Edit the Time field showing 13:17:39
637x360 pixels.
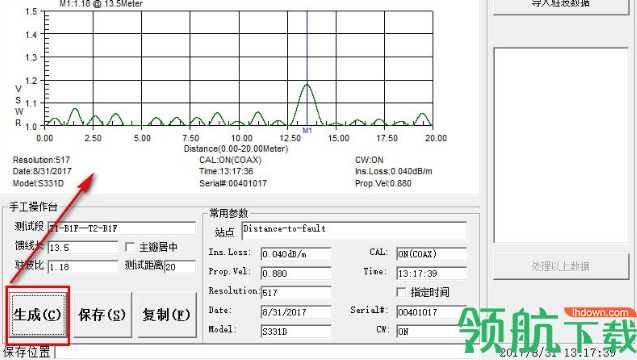point(431,273)
